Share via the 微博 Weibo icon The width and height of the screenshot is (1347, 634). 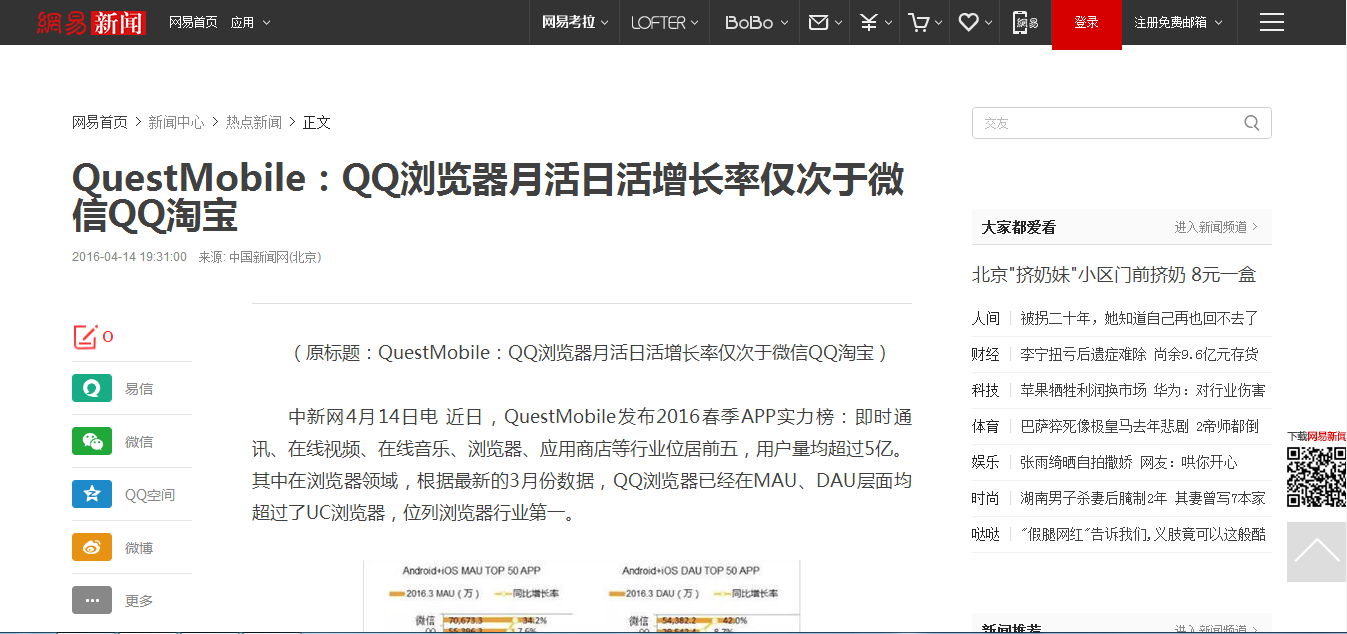92,547
